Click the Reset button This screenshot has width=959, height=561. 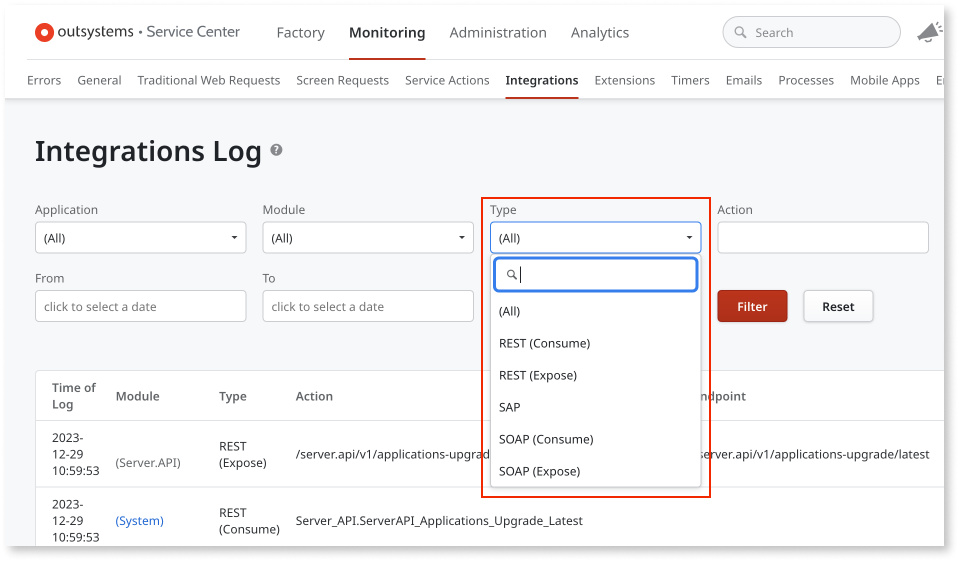tap(838, 307)
